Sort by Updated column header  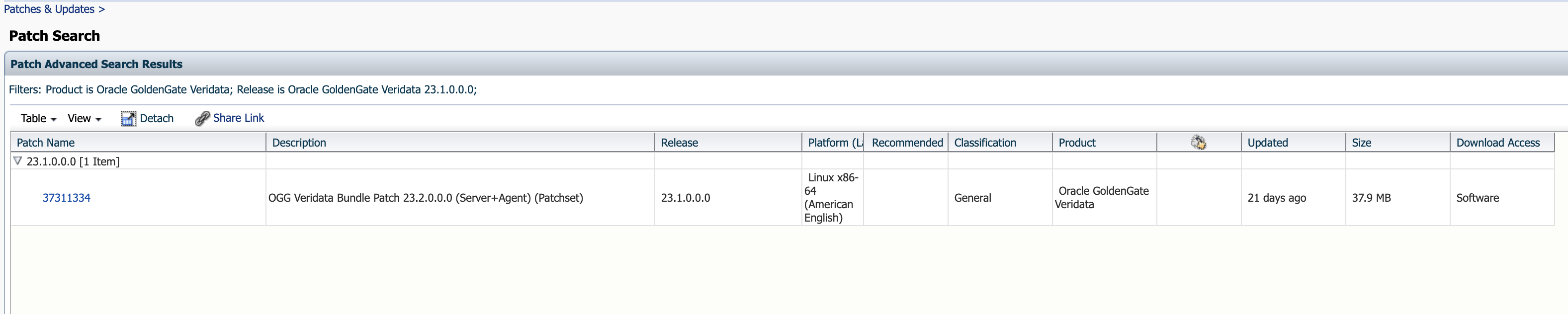[1267, 143]
